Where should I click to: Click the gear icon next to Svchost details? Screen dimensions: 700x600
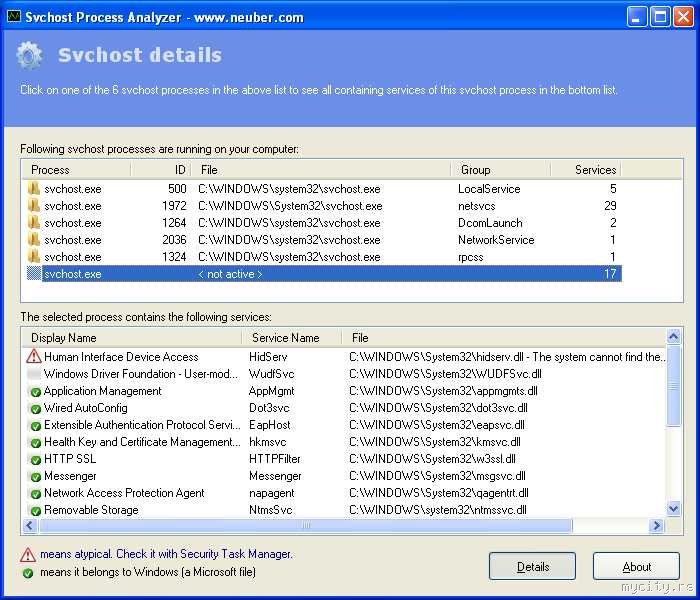(x=30, y=56)
